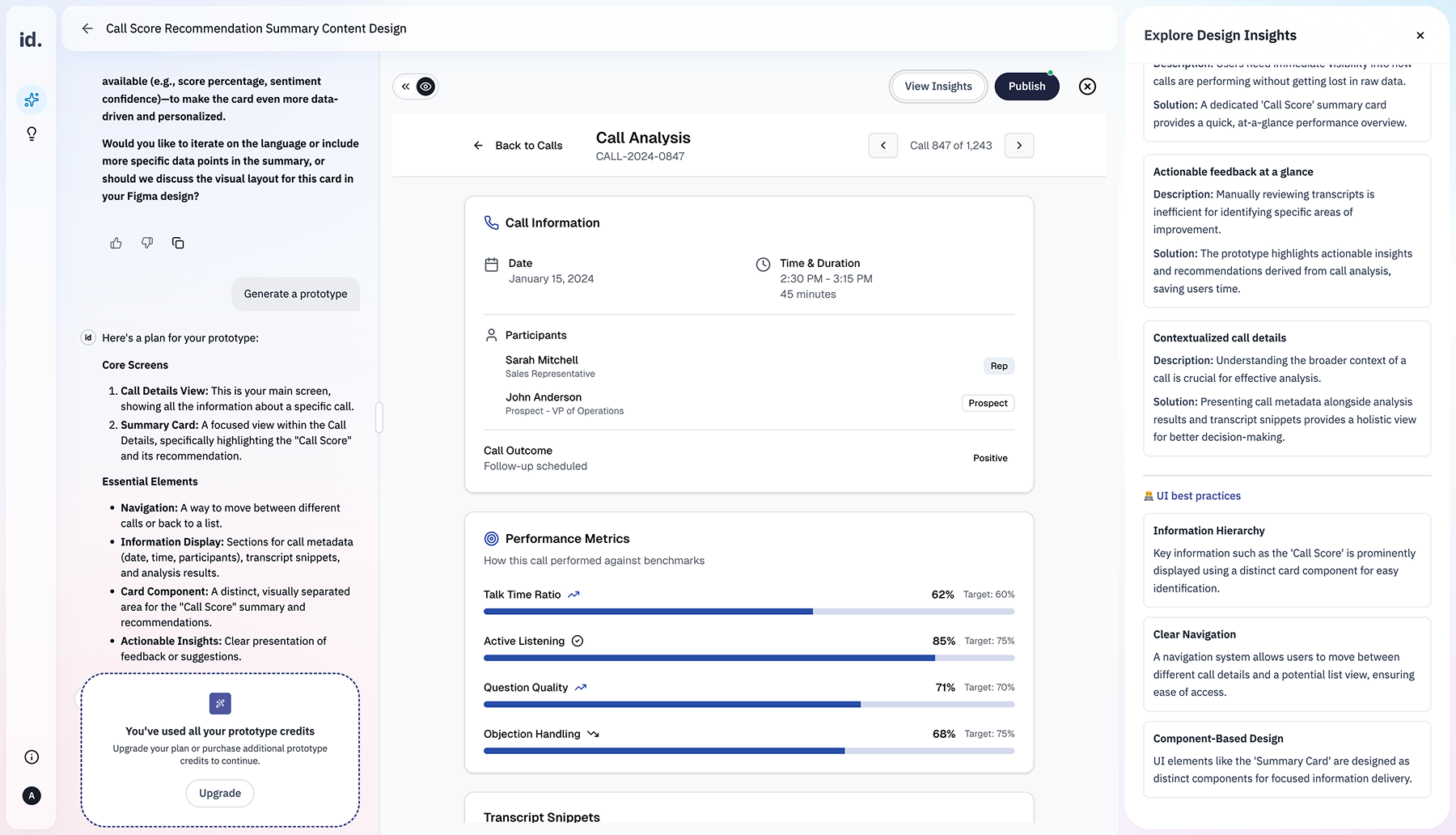This screenshot has height=835, width=1456.
Task: Click the chat panel resize handle
Action: [379, 417]
